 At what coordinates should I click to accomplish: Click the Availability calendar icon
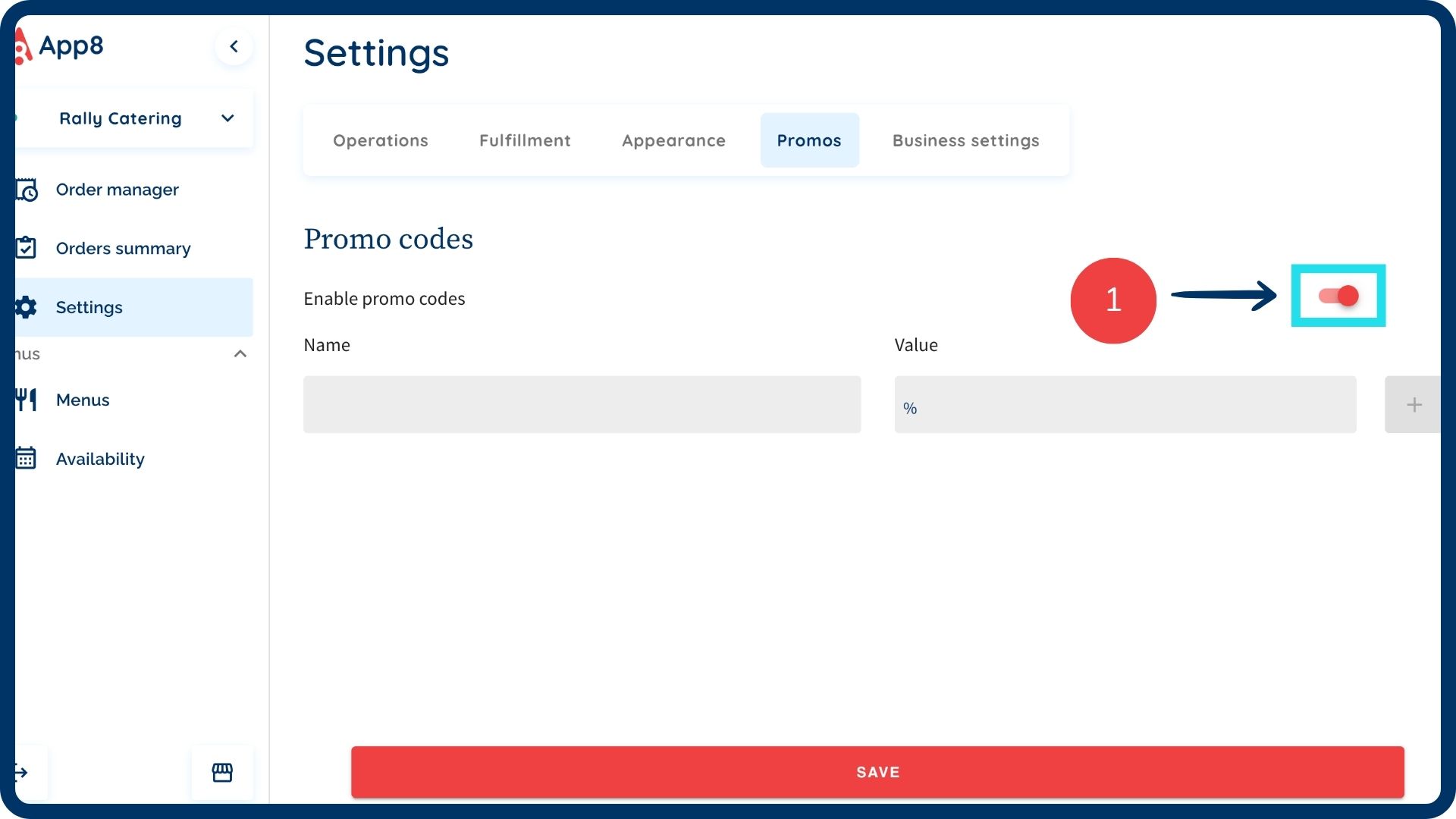point(27,459)
